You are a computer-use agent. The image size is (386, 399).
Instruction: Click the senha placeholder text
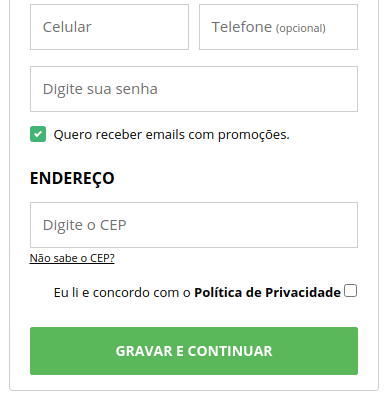100,89
